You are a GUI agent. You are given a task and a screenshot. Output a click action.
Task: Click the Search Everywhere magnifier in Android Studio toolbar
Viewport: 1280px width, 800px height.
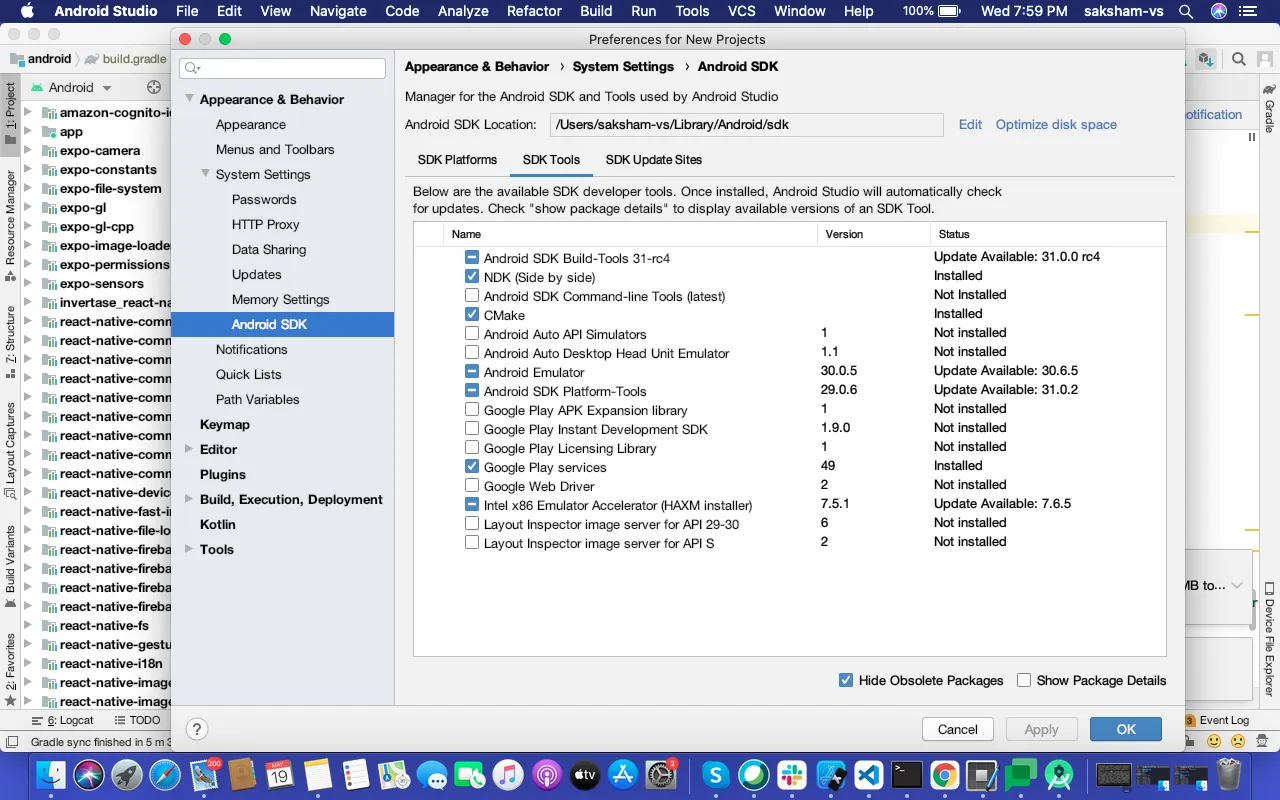[x=1239, y=59]
